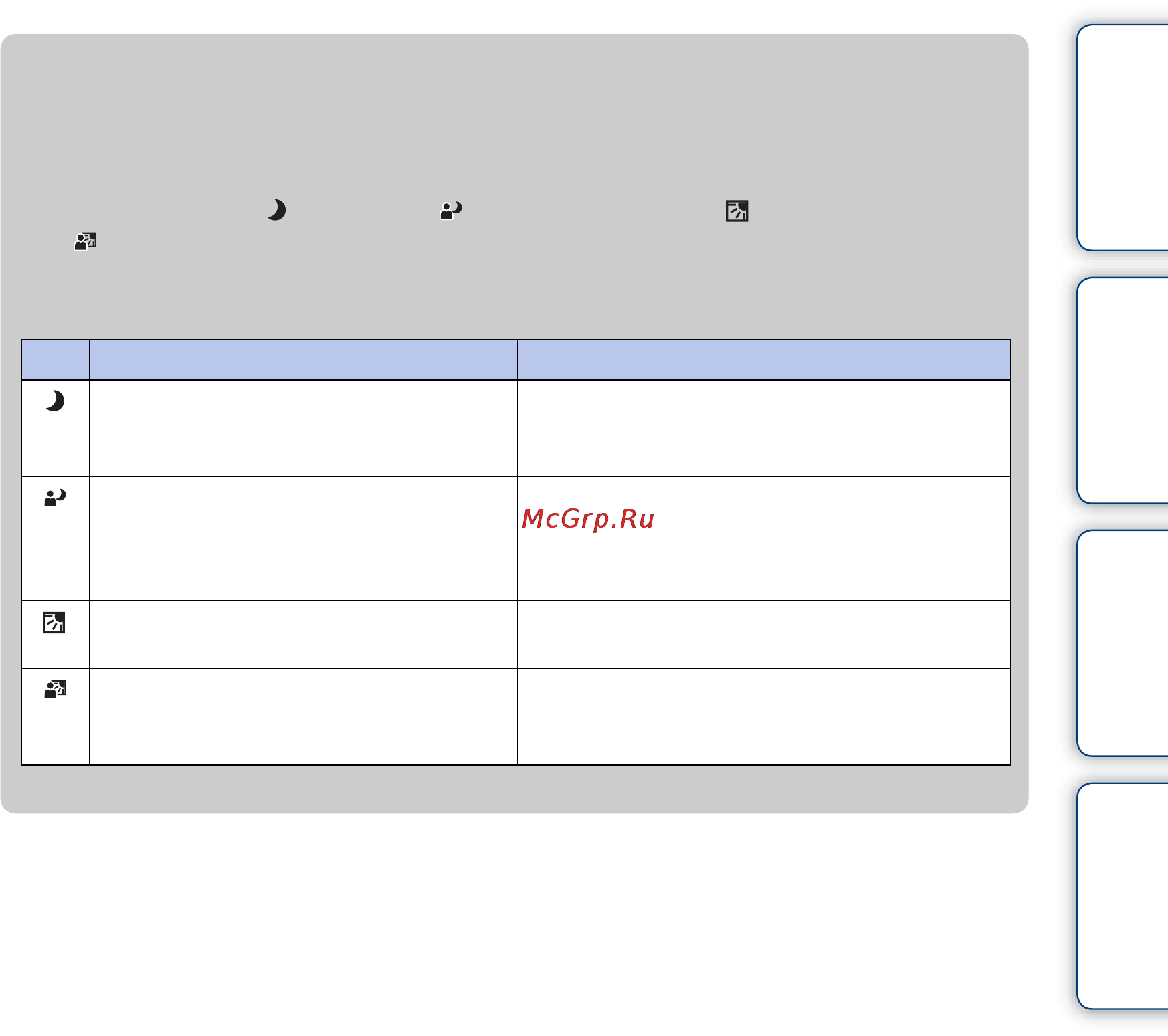Select the Backlight Portrait icon in the table
The width and height of the screenshot is (1168, 1036).
55,689
